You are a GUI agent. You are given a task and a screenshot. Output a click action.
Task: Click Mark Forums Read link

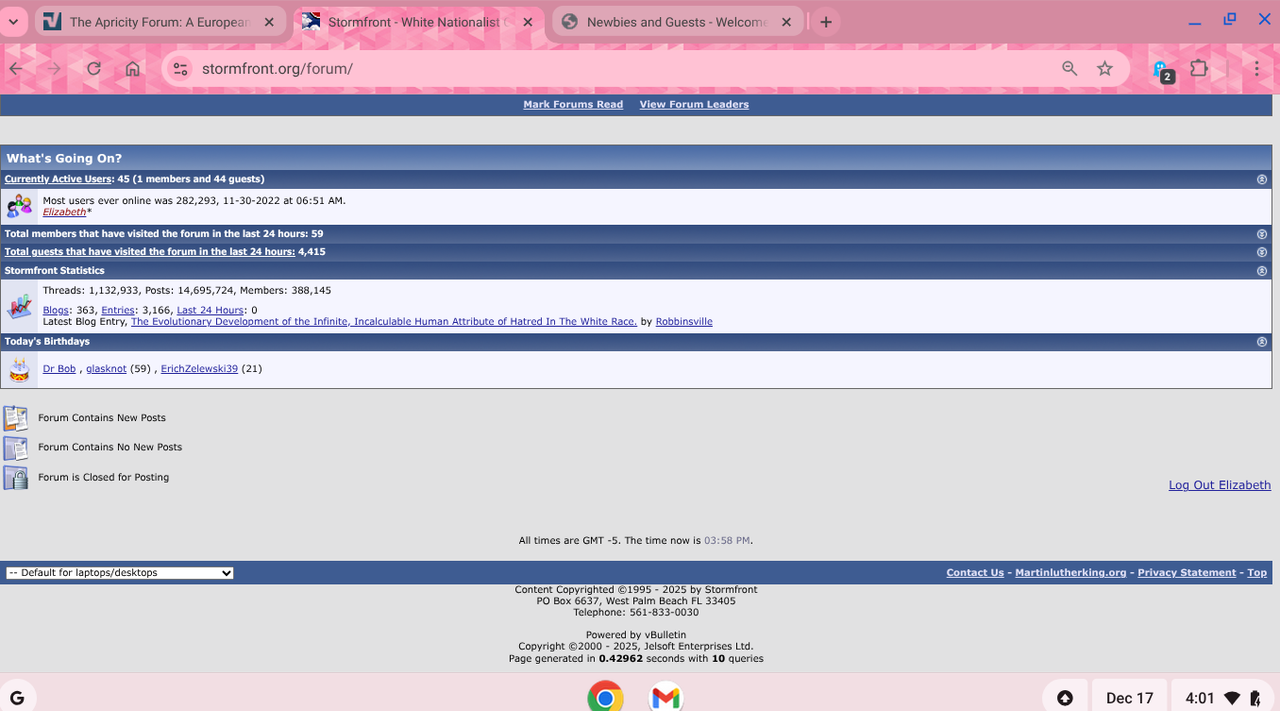573,104
